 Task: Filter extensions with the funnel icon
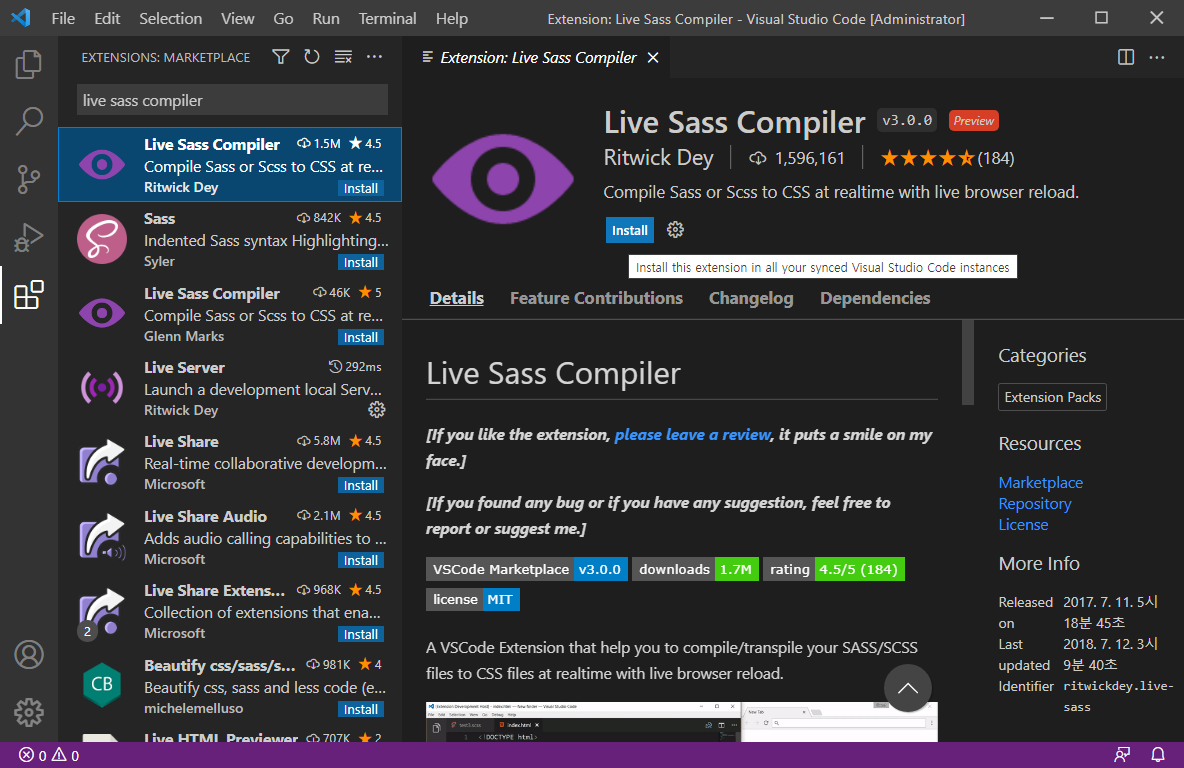coord(281,57)
